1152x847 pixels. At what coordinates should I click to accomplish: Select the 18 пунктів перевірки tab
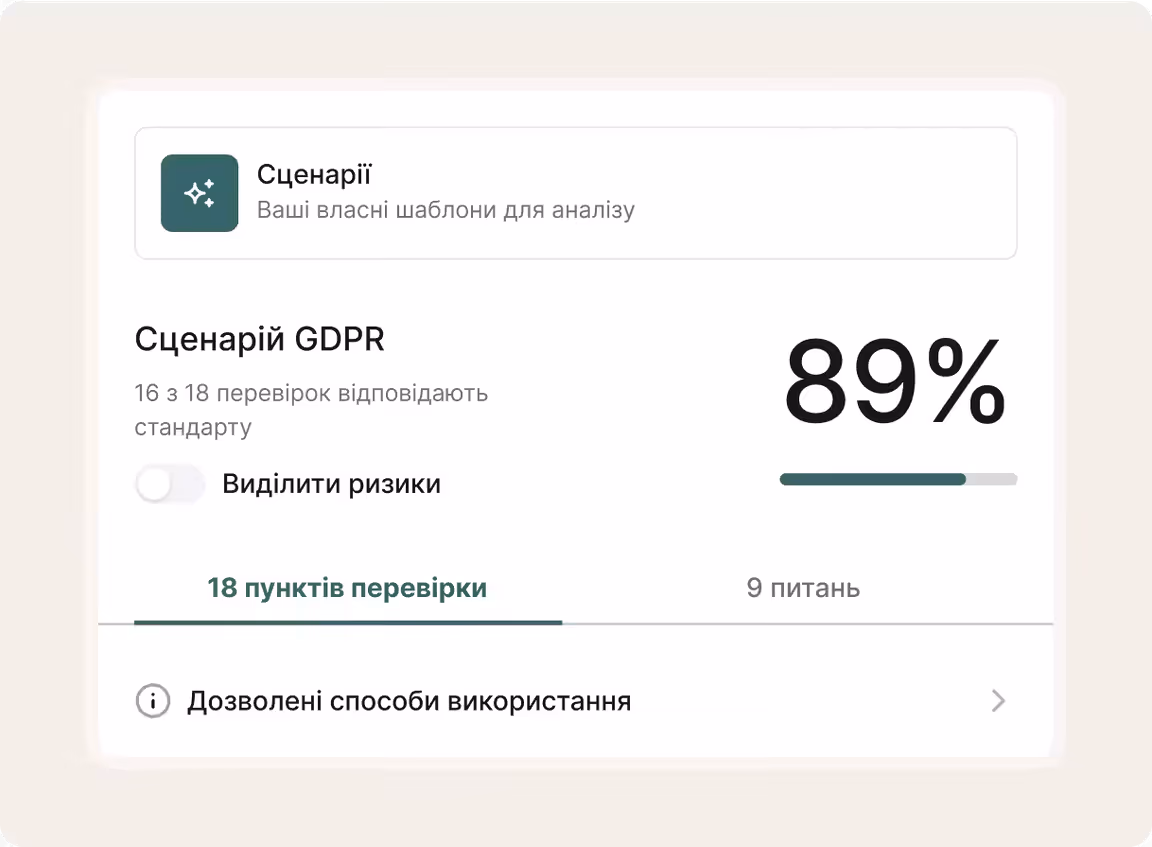click(x=347, y=589)
